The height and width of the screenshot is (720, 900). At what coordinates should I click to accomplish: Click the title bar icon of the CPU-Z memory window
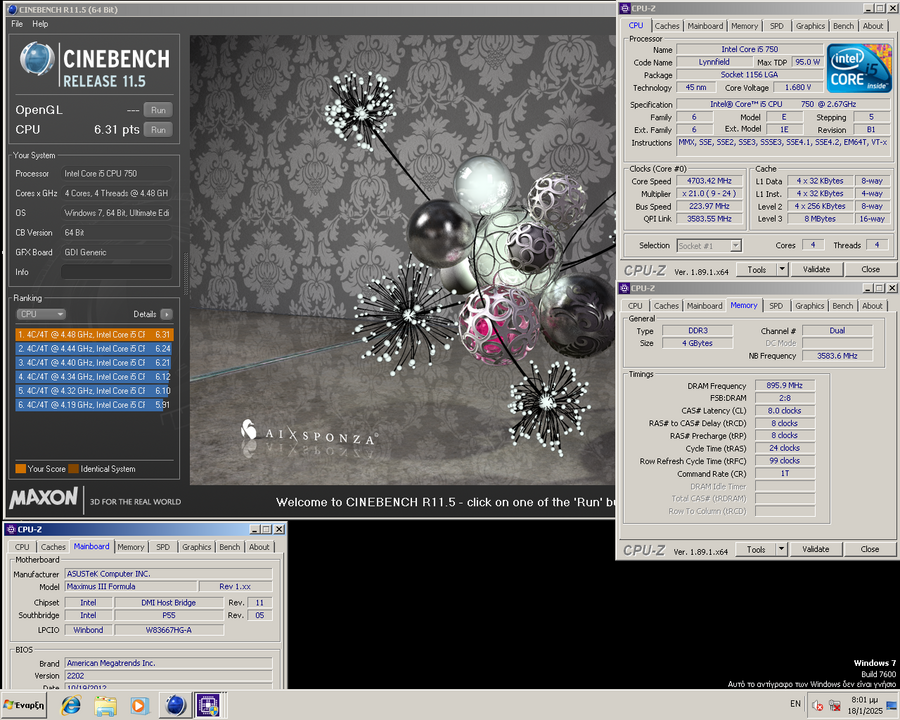(x=624, y=288)
